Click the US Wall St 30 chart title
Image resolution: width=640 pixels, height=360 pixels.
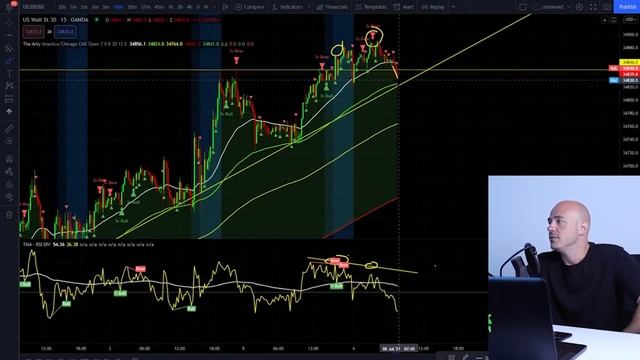pyautogui.click(x=55, y=20)
